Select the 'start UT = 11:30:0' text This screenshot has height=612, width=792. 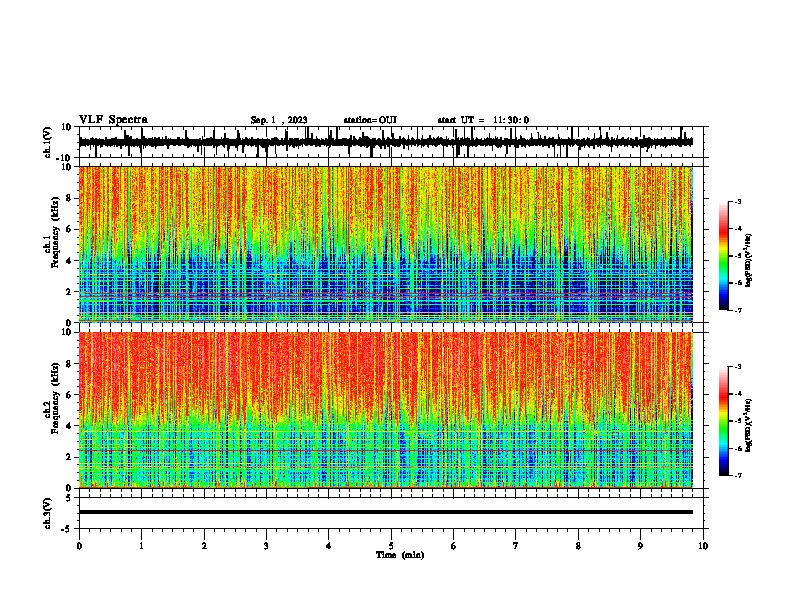click(x=483, y=120)
